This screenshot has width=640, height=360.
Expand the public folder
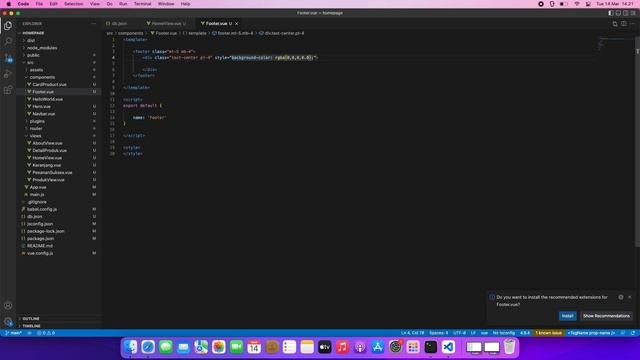coord(33,55)
